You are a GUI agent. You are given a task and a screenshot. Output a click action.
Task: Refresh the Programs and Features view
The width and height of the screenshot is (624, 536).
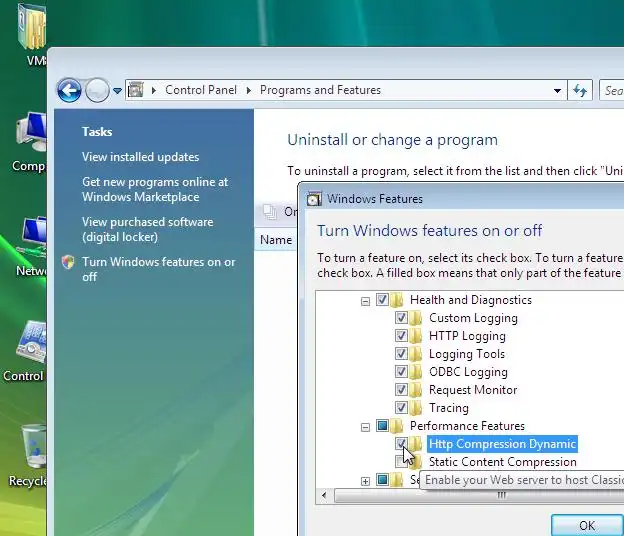[x=580, y=90]
